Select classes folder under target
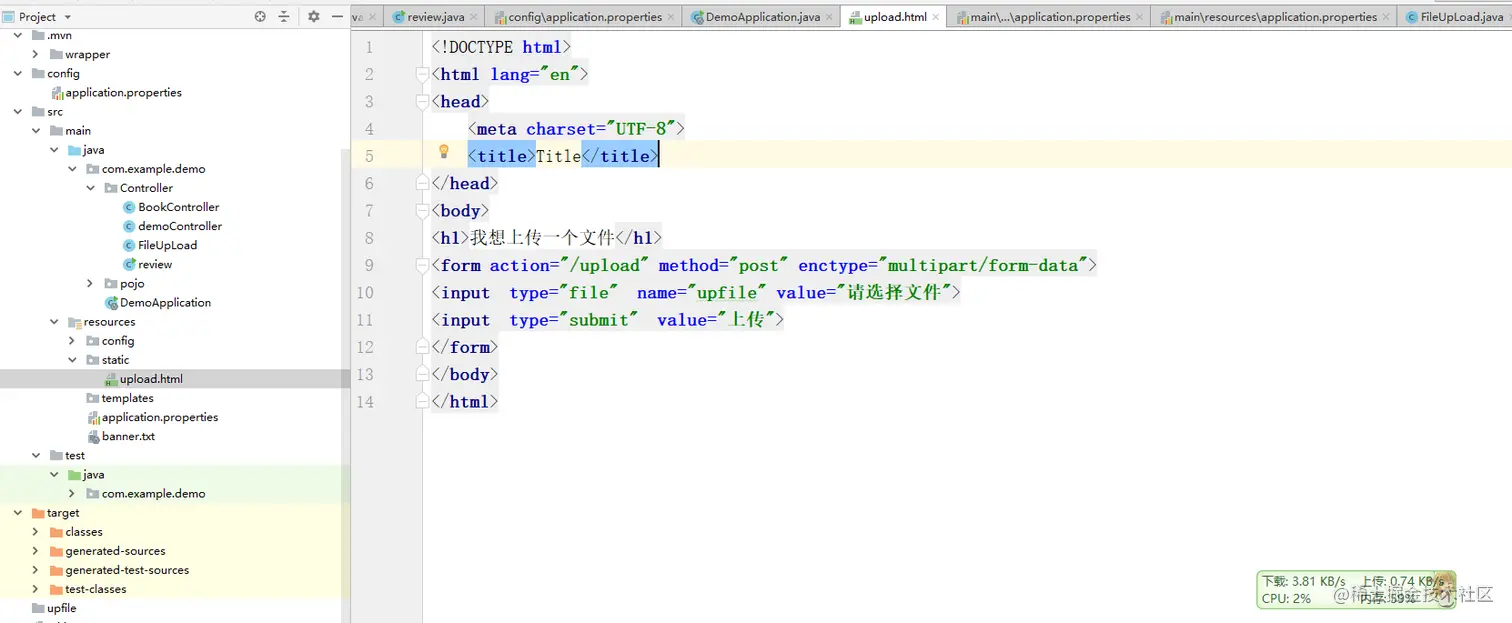 [84, 532]
